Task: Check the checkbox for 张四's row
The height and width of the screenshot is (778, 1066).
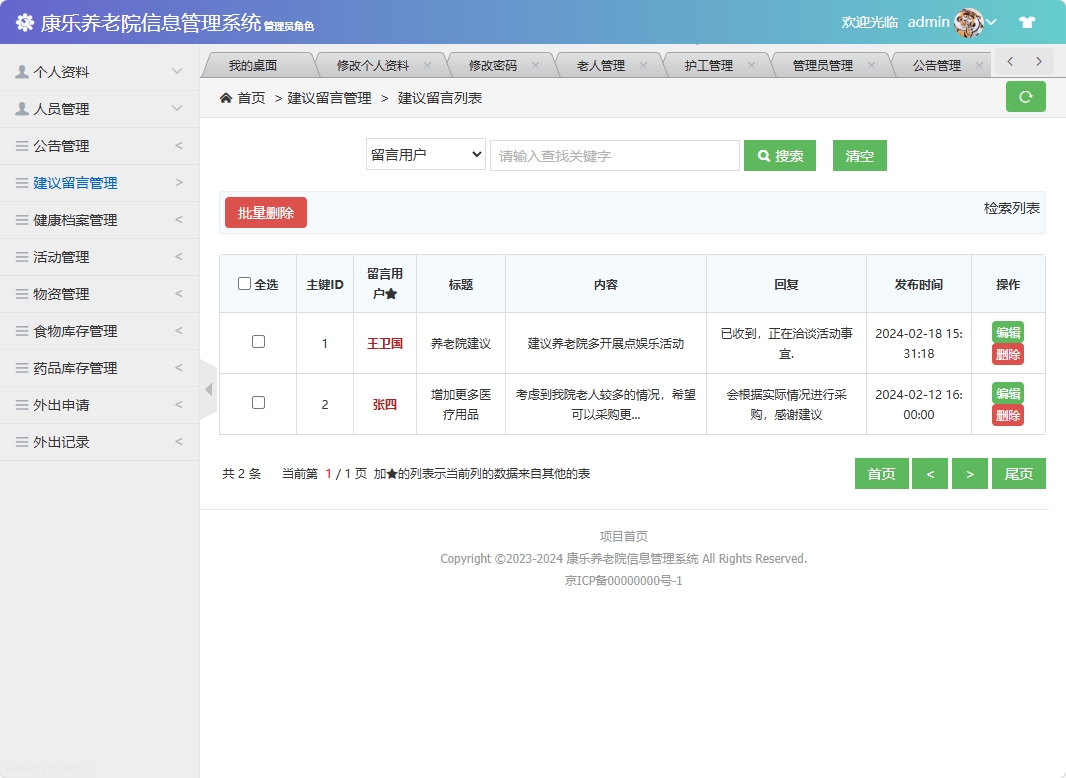Action: [x=258, y=404]
